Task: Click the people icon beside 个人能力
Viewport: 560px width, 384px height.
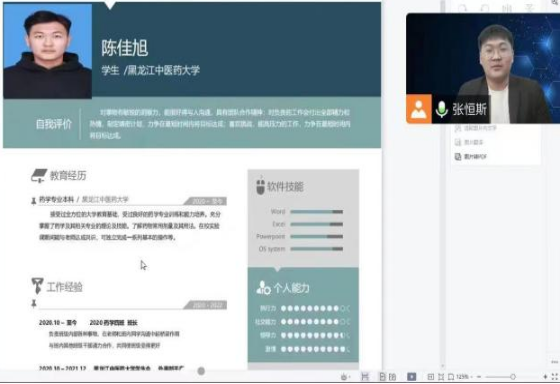Action: 263,288
